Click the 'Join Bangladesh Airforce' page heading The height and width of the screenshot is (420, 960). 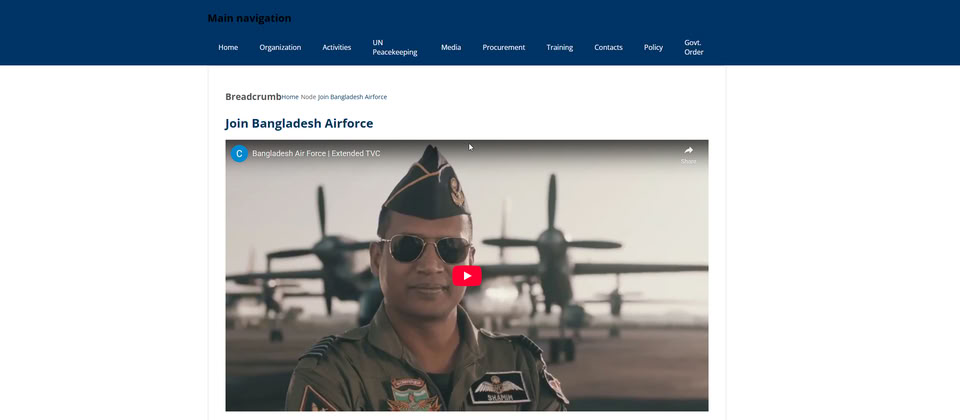pos(299,123)
